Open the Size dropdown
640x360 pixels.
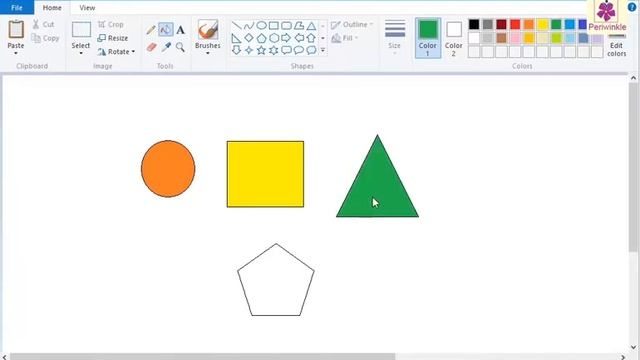(x=395, y=38)
